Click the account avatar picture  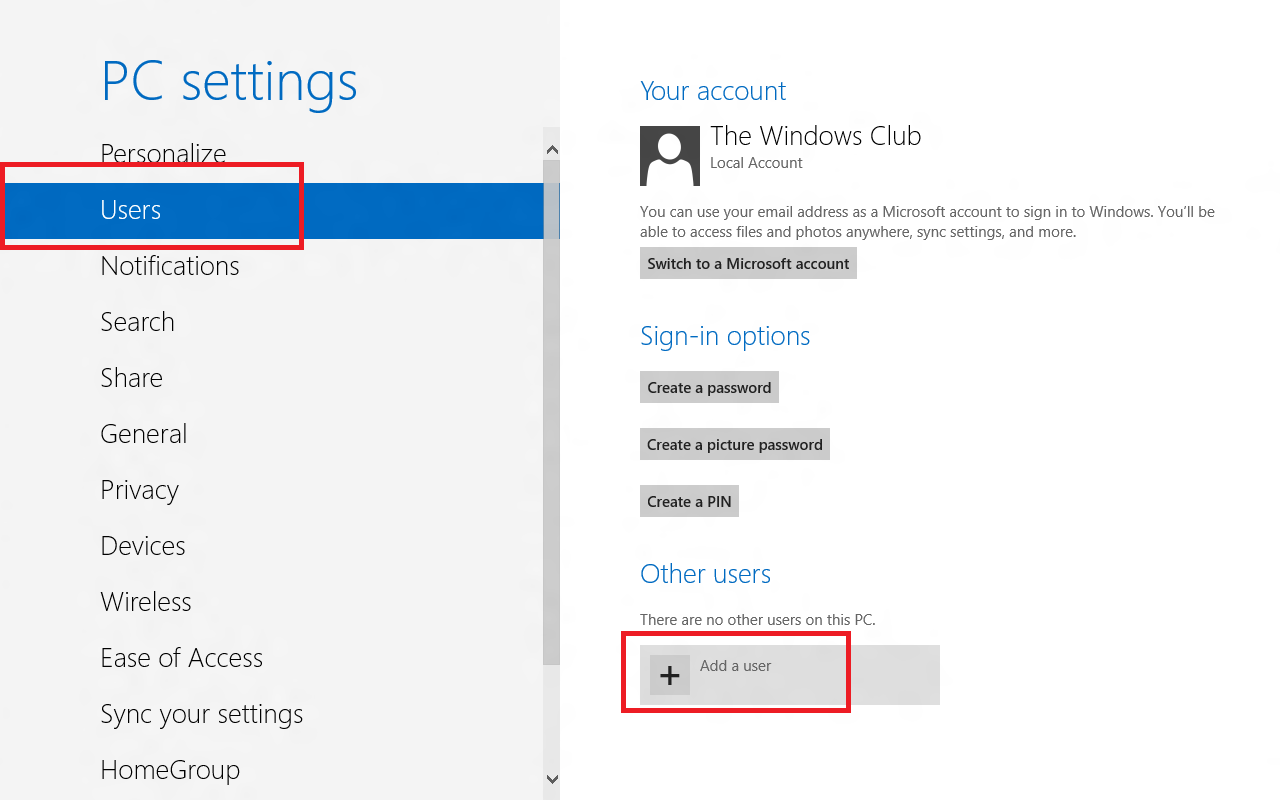[669, 156]
